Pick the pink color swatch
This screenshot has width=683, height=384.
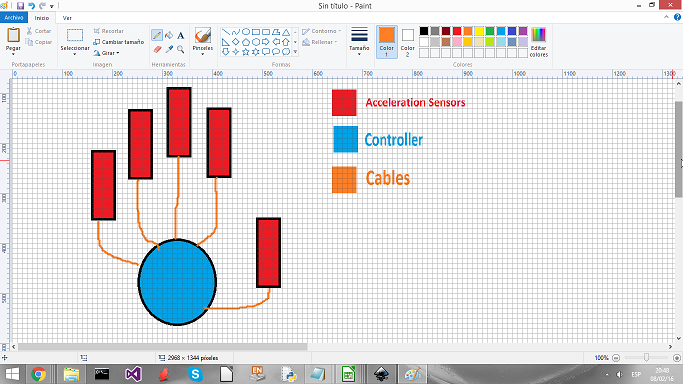click(x=457, y=42)
